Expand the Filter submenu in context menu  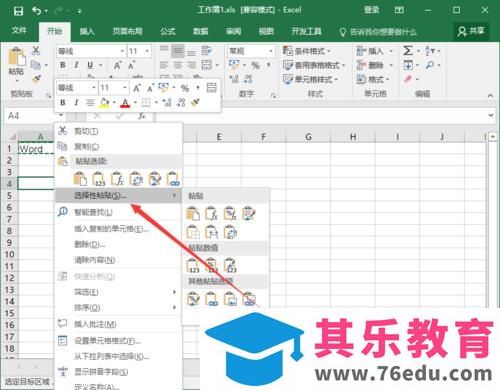pyautogui.click(x=118, y=292)
